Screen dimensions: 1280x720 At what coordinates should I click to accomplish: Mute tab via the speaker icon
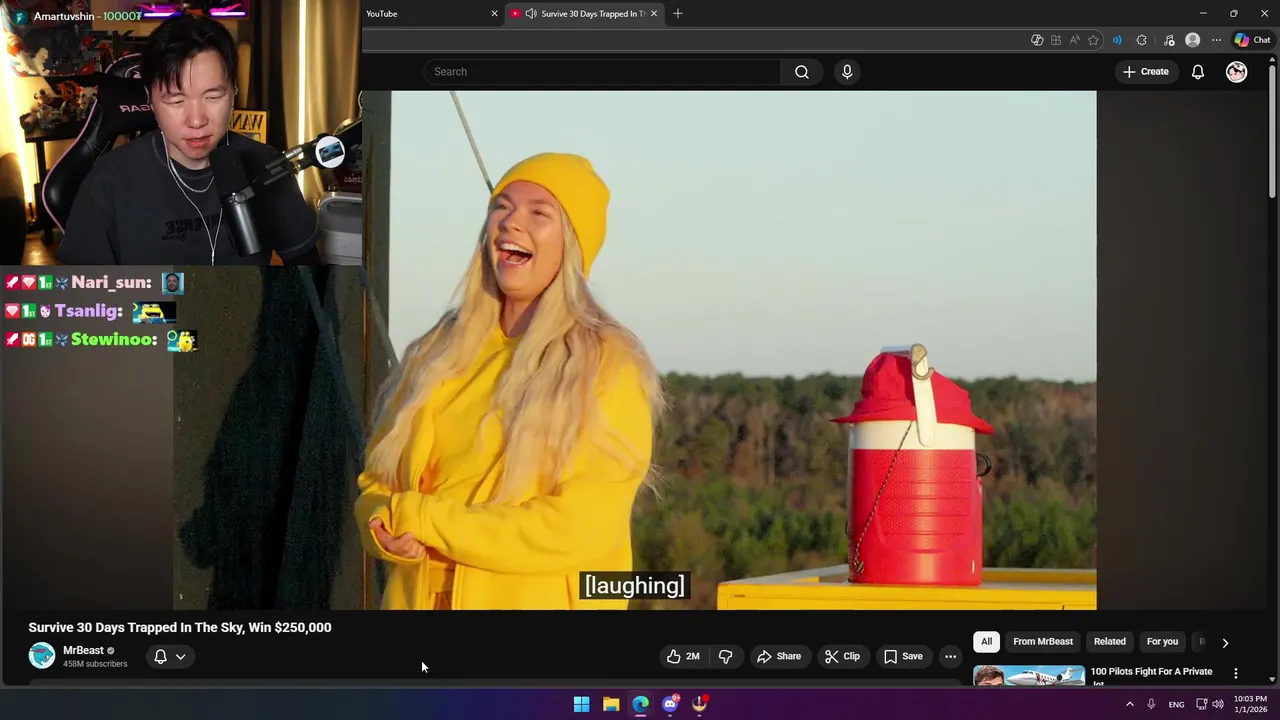[x=531, y=14]
